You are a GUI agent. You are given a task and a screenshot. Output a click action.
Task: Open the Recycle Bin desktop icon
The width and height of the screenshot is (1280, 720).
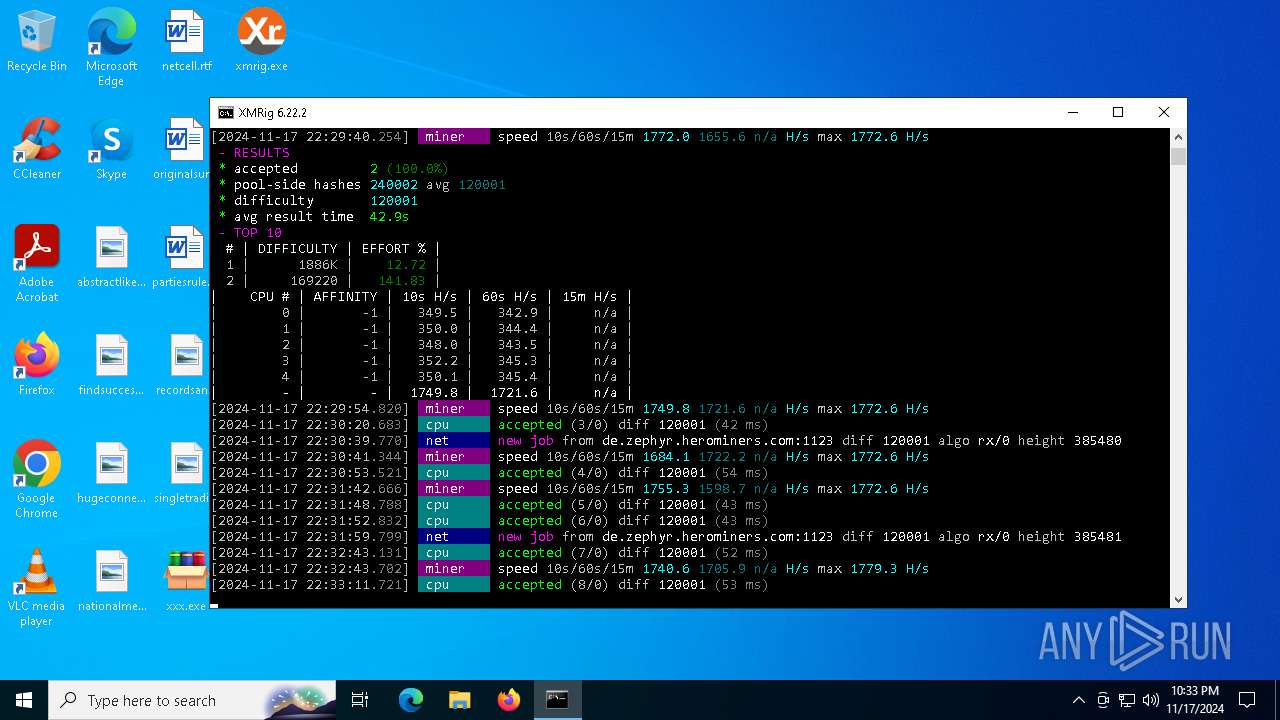click(37, 42)
